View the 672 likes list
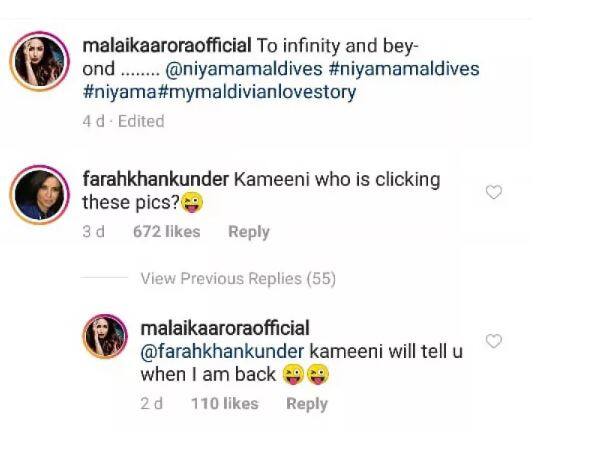 point(166,232)
